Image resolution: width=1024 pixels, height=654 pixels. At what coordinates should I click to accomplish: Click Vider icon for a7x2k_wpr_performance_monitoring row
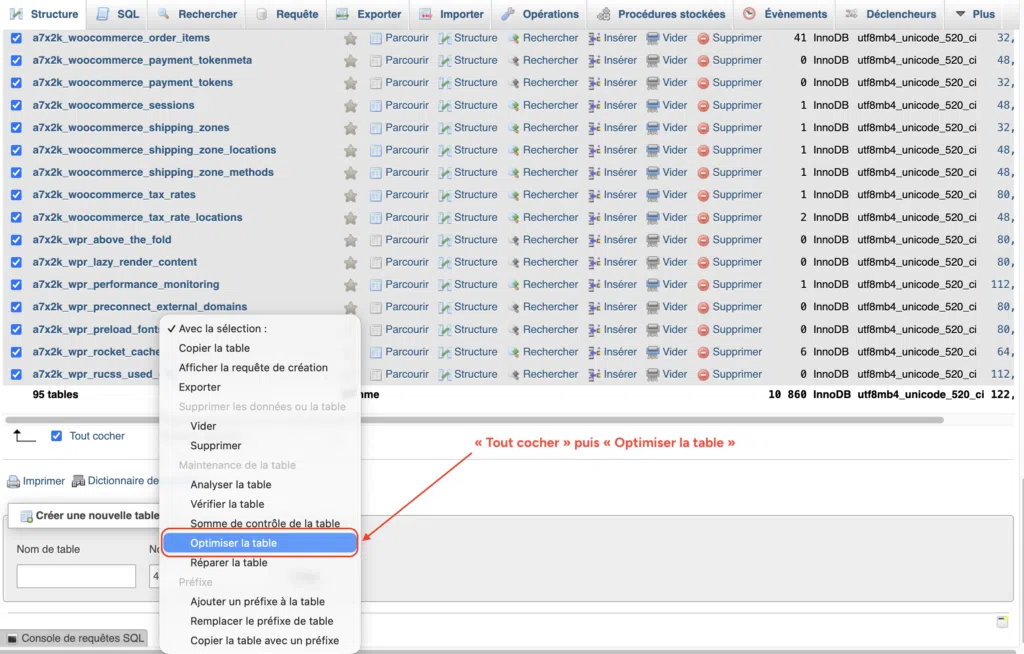coord(652,285)
